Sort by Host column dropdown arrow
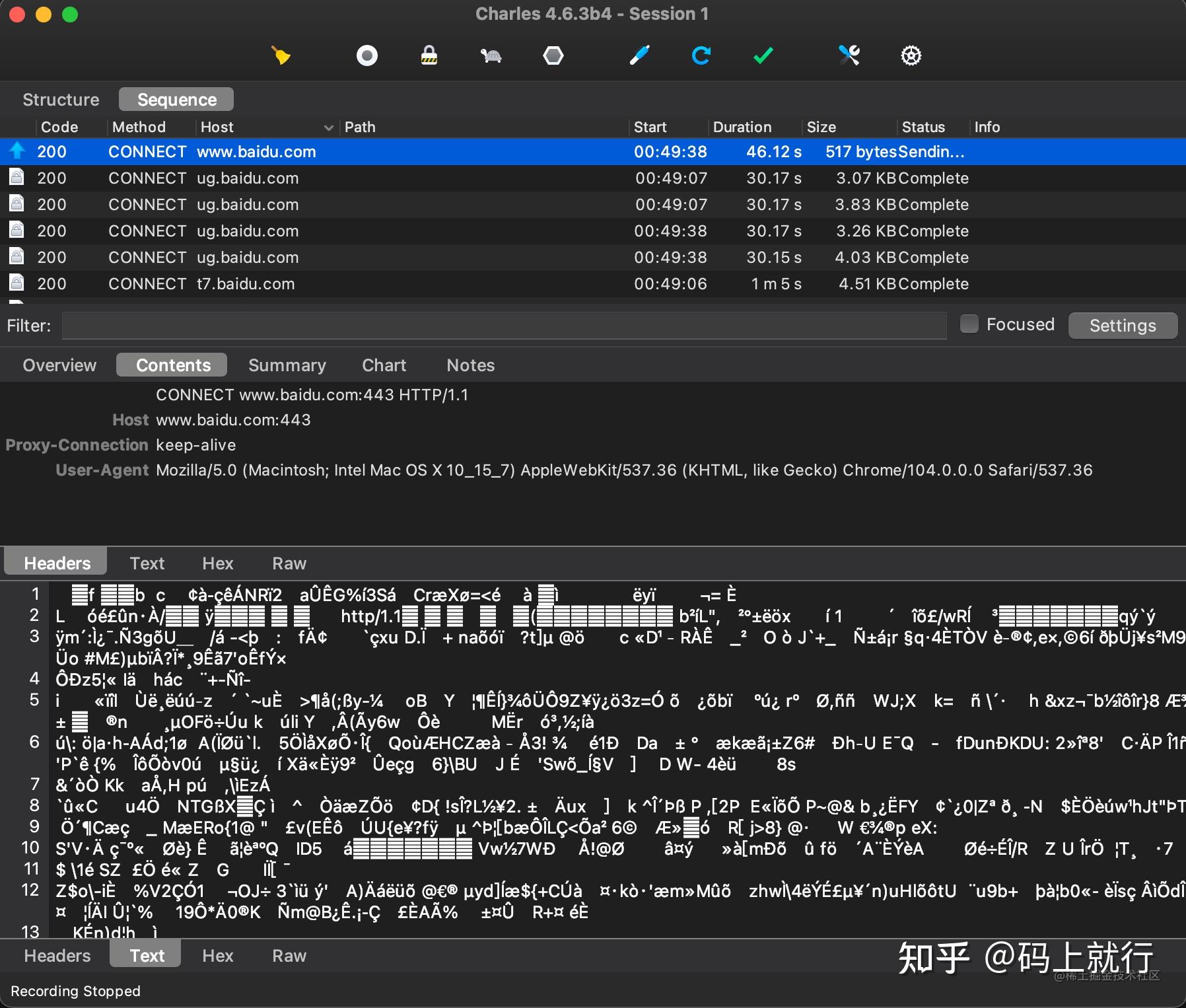 [328, 127]
